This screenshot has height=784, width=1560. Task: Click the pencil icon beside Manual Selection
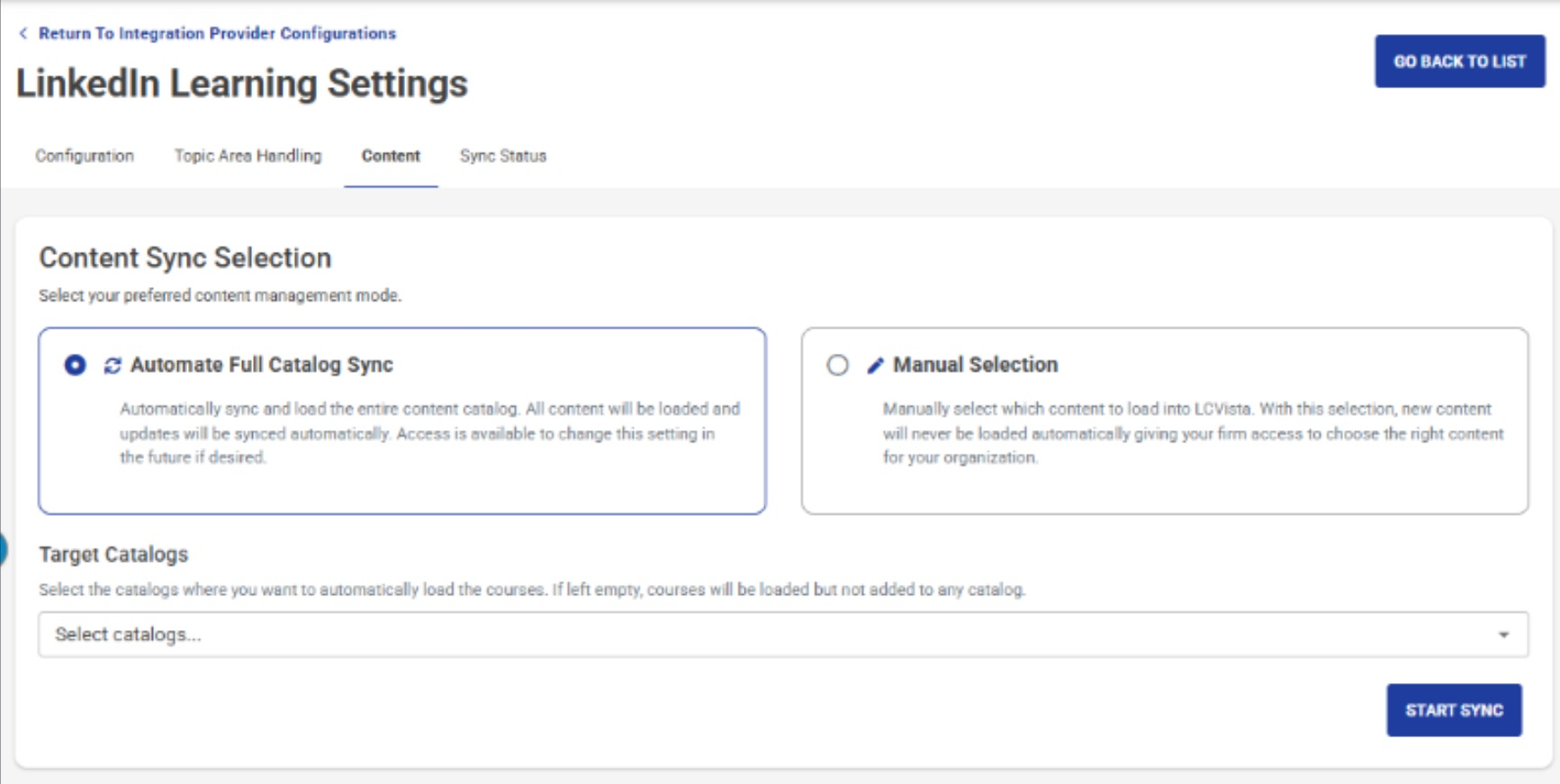pyautogui.click(x=875, y=365)
